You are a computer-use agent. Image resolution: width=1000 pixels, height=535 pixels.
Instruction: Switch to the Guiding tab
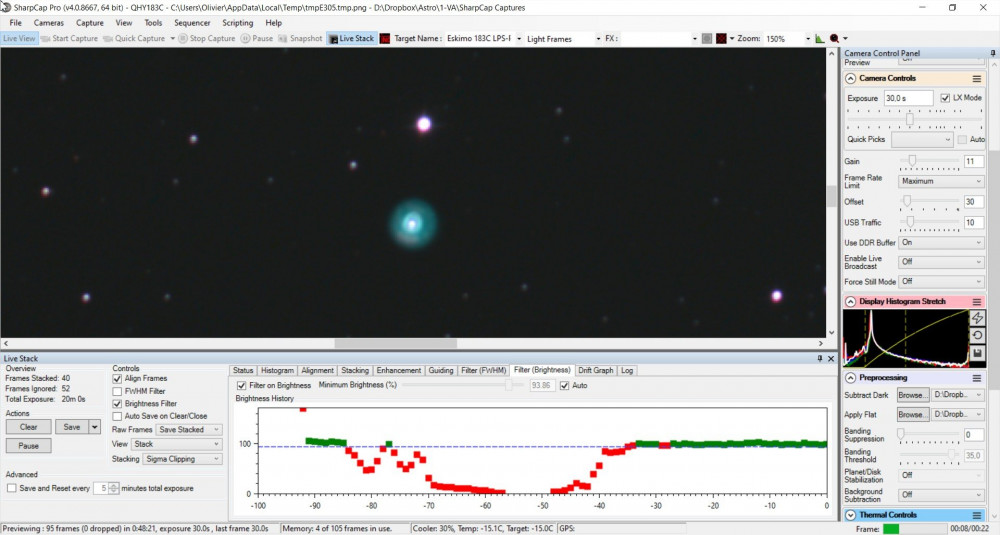441,370
